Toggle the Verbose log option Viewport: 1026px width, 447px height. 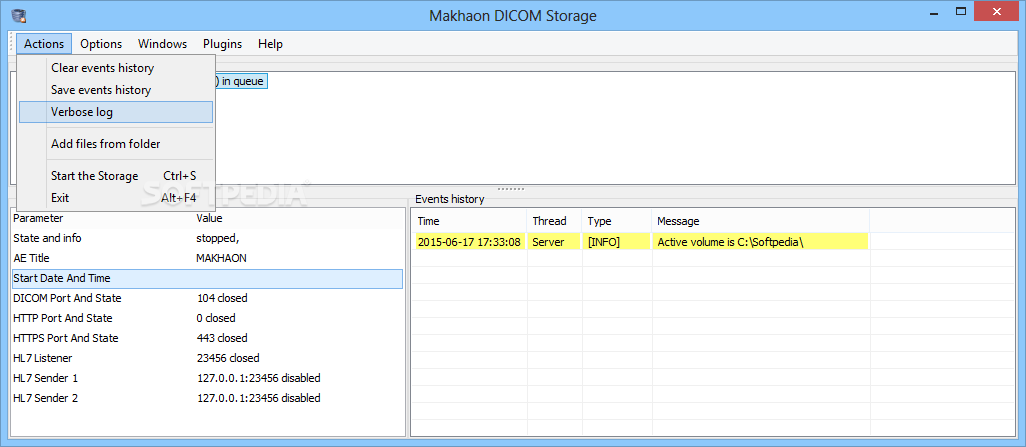116,112
